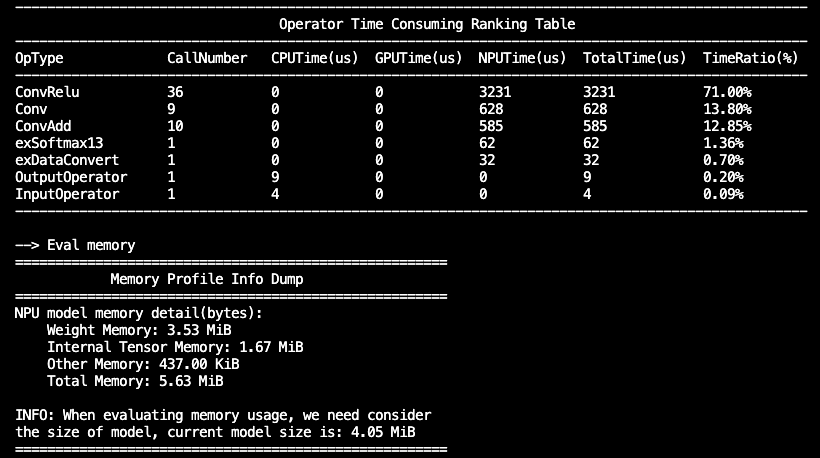This screenshot has height=458, width=820.
Task: Click the 71.00% time ratio value
Action: click(727, 92)
